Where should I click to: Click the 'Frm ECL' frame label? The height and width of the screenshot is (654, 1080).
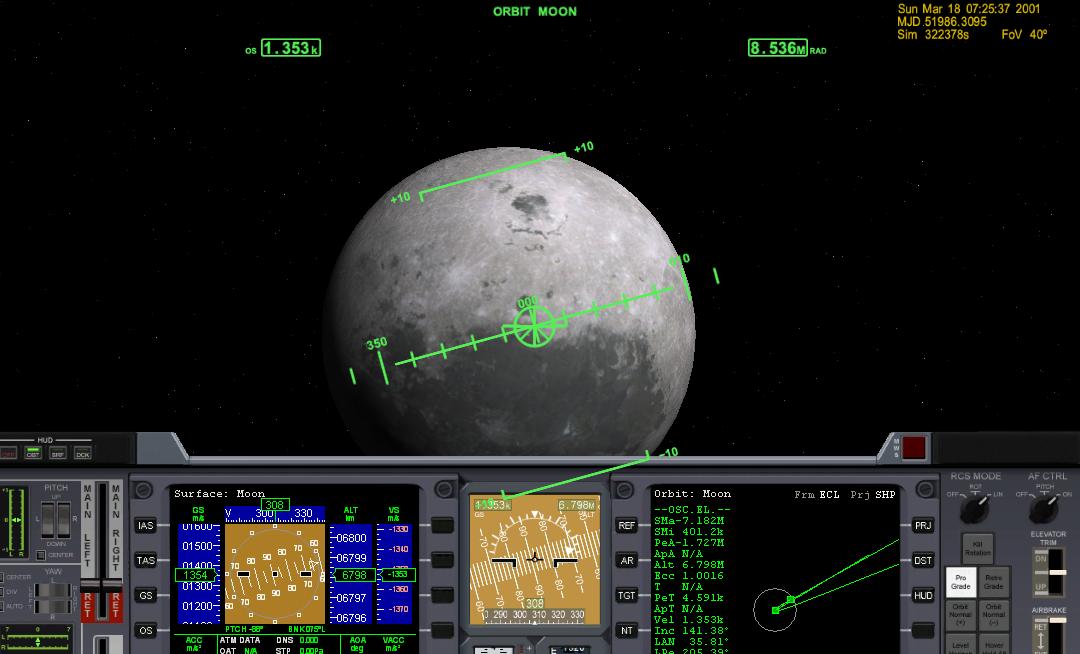pos(817,494)
